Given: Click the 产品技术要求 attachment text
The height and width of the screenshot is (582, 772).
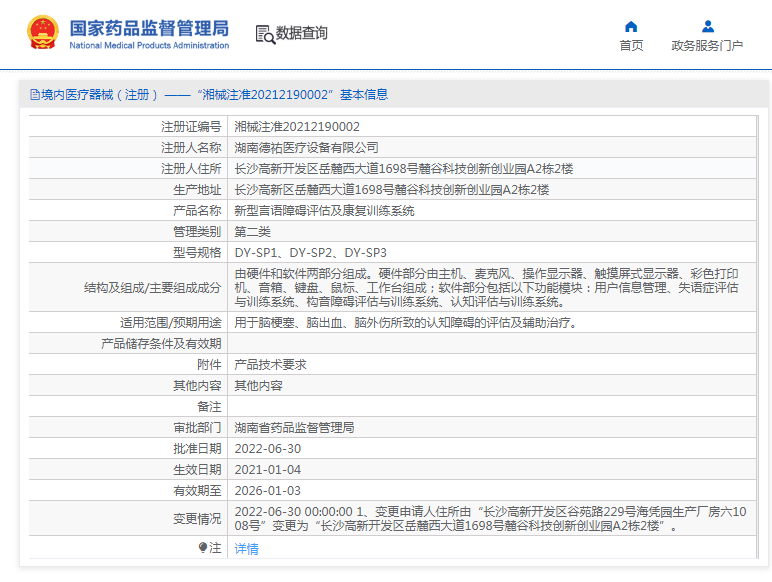Looking at the screenshot, I should point(270,365).
